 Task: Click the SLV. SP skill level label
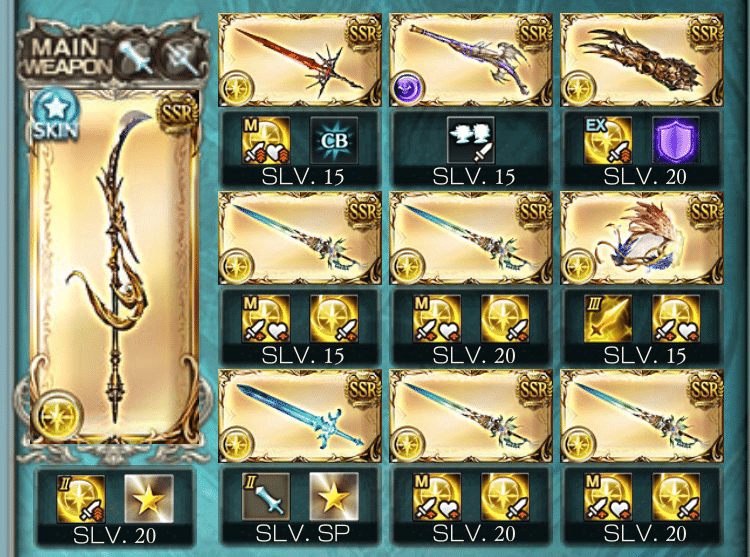302,533
